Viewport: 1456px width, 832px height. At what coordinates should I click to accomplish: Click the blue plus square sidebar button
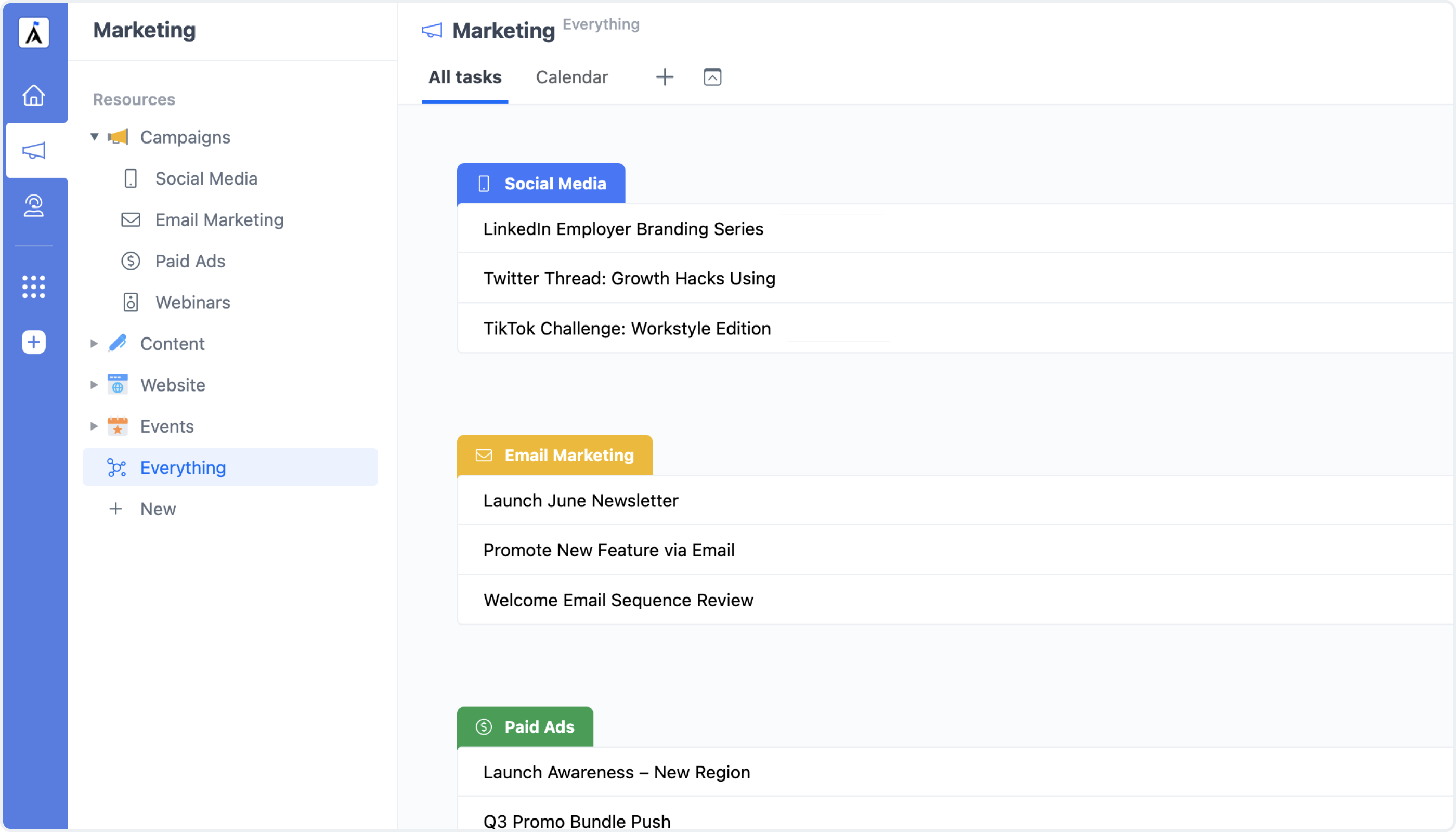click(34, 342)
